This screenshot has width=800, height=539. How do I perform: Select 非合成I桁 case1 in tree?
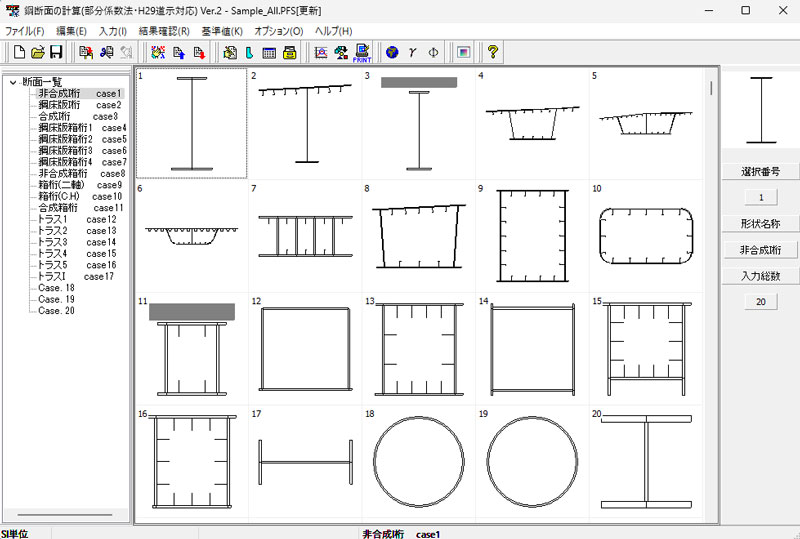coord(80,93)
